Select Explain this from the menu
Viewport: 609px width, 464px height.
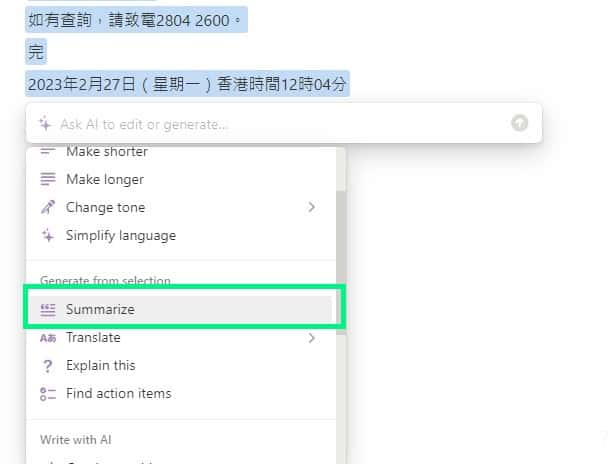pyautogui.click(x=100, y=366)
